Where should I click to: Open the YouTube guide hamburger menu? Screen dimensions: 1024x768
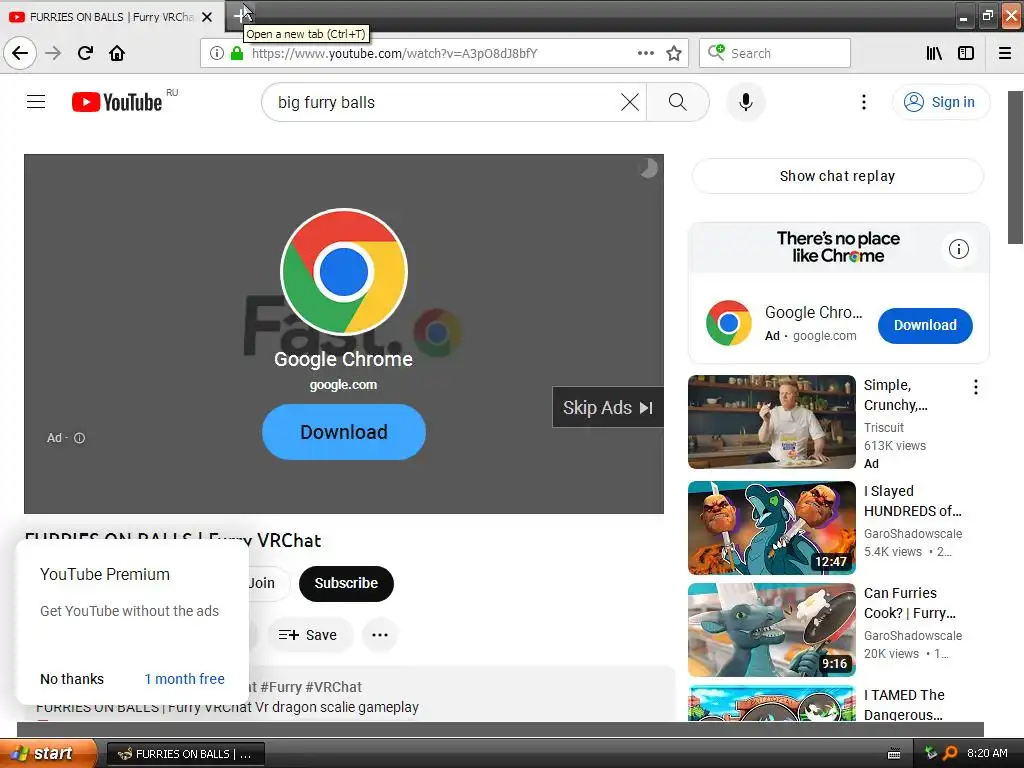tap(36, 102)
